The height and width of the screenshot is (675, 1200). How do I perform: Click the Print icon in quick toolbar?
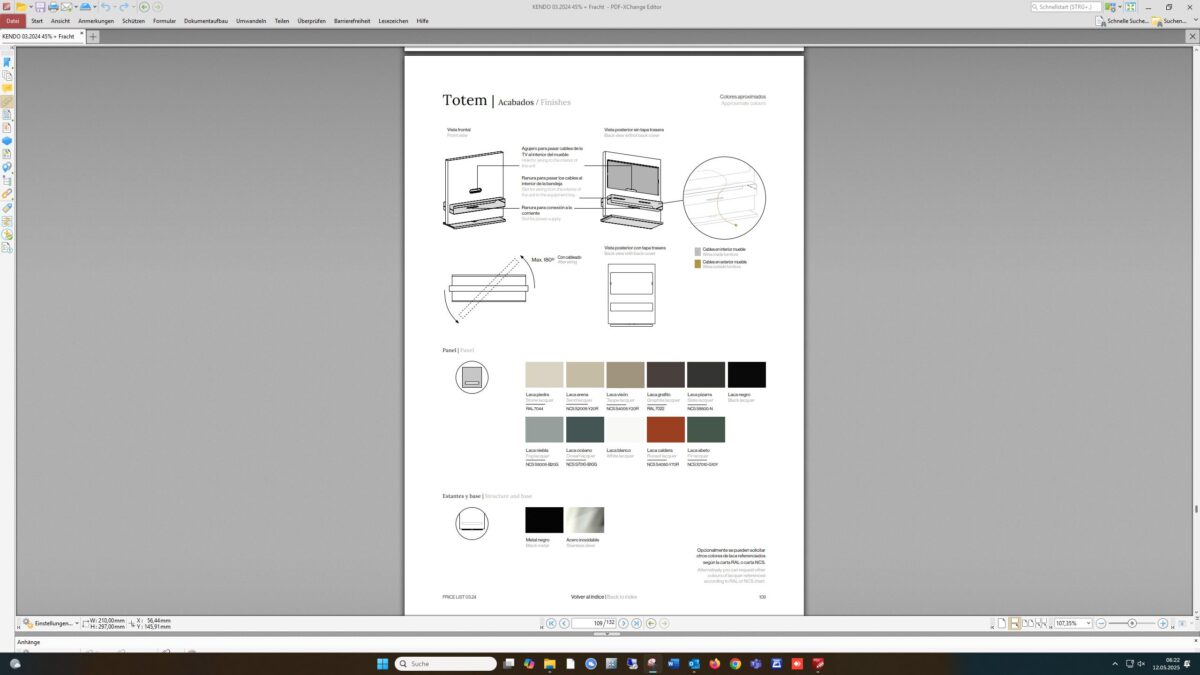(x=53, y=7)
